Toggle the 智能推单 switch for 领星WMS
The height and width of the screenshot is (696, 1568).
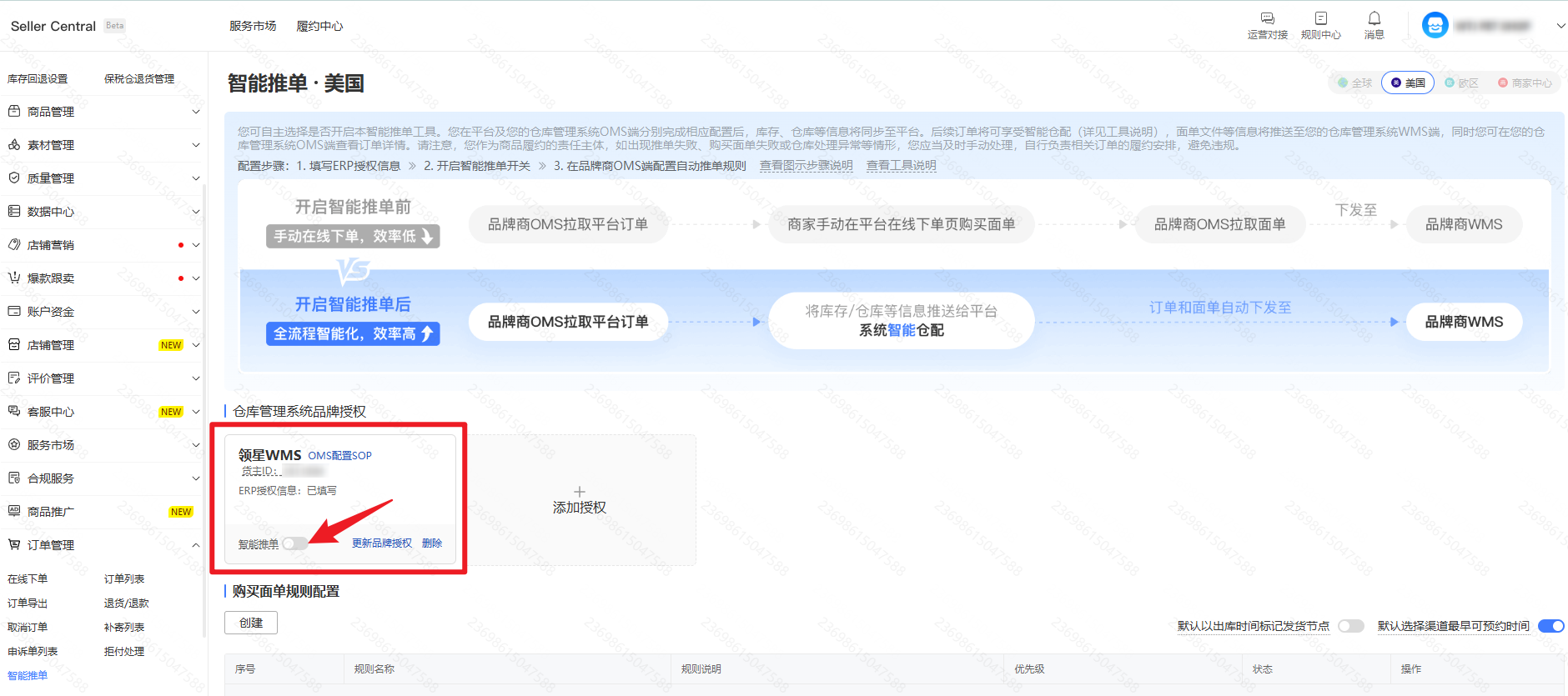tap(294, 543)
